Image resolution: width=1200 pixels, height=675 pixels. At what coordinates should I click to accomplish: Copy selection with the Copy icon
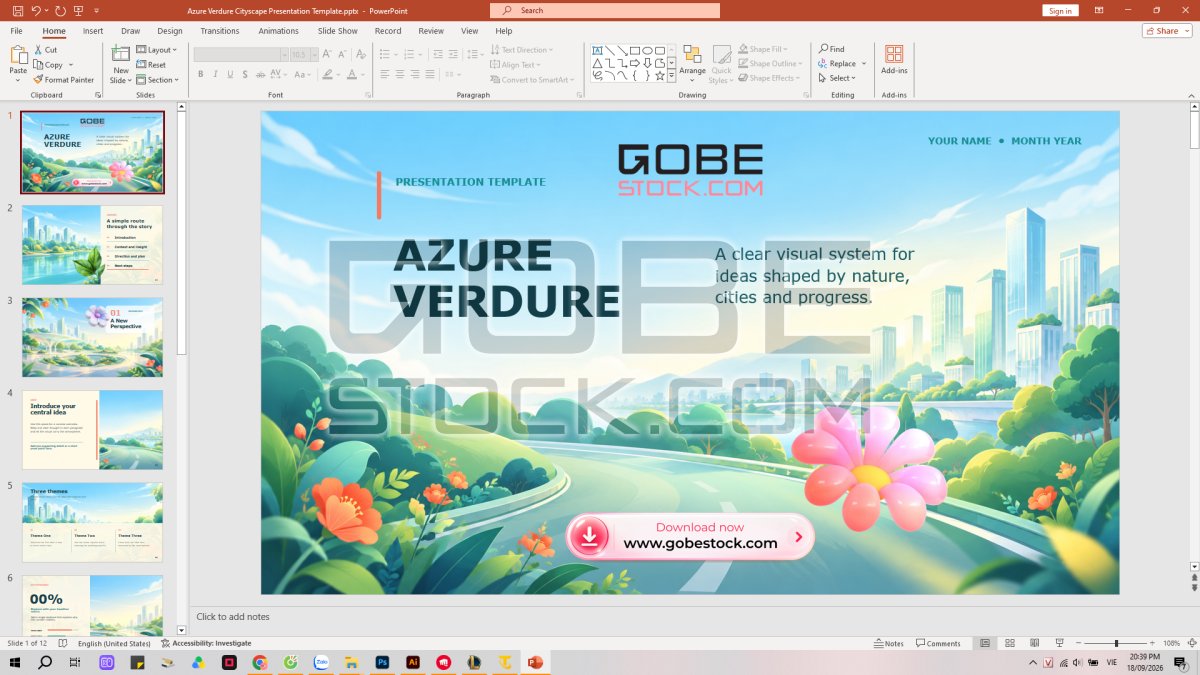[x=38, y=64]
